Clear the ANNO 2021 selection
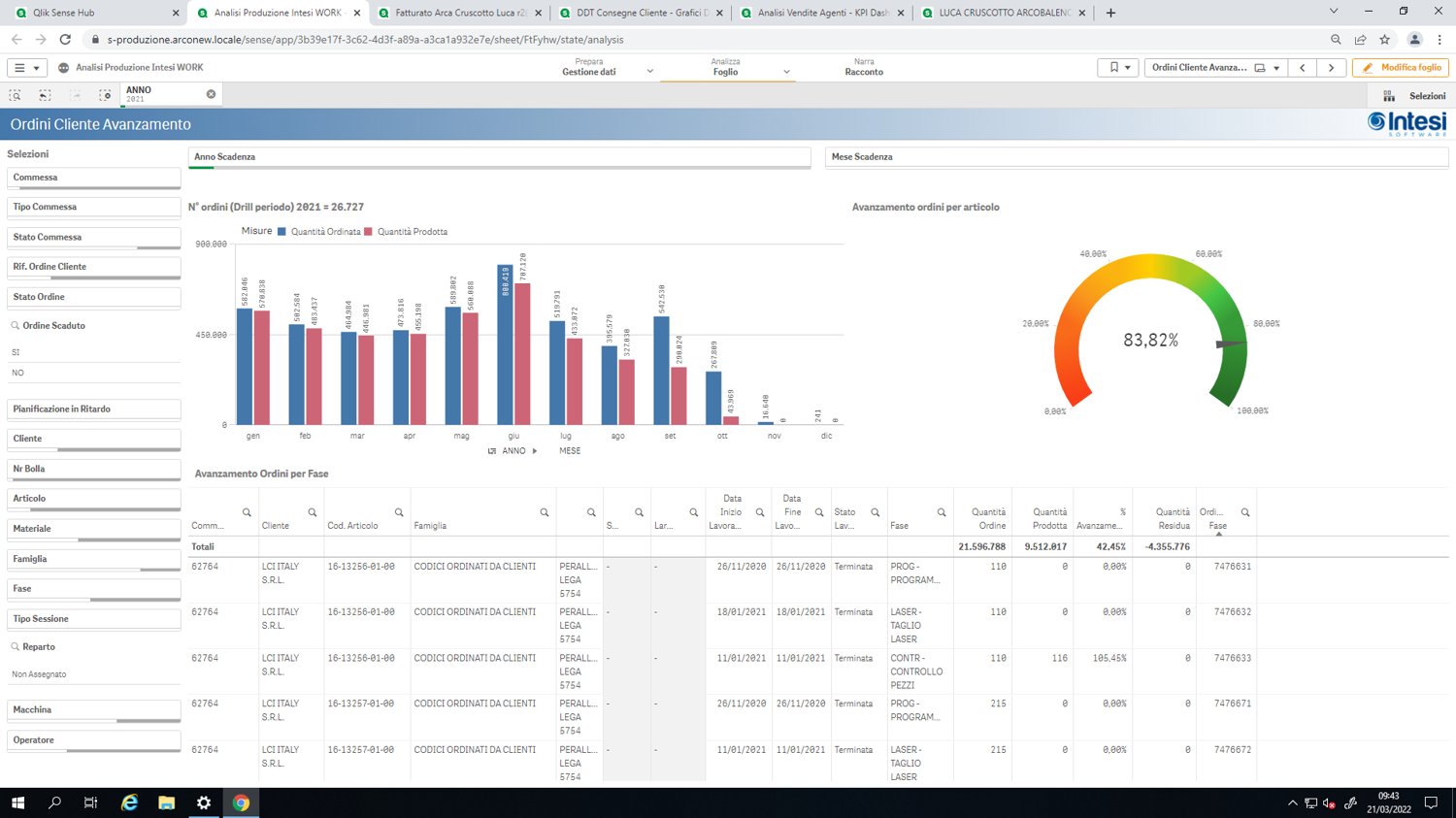Screen dimensions: 1456x818 coord(211,94)
